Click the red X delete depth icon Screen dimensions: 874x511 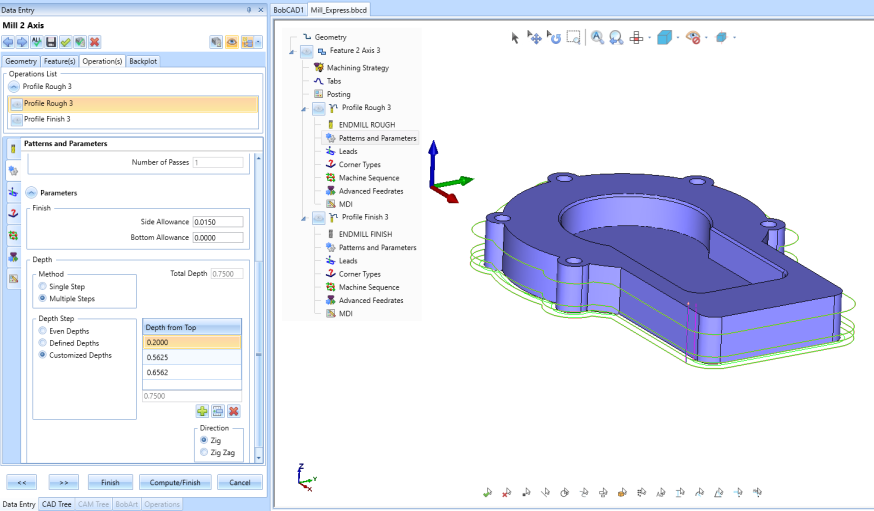(233, 411)
